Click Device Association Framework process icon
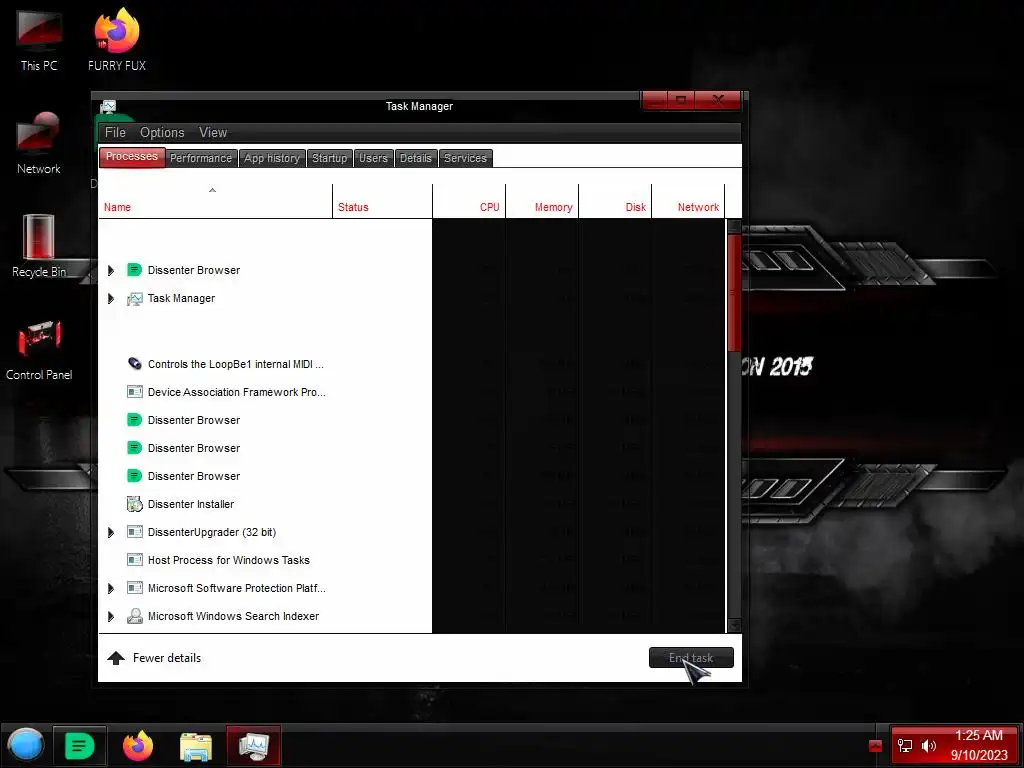Viewport: 1024px width, 768px height. click(x=134, y=392)
